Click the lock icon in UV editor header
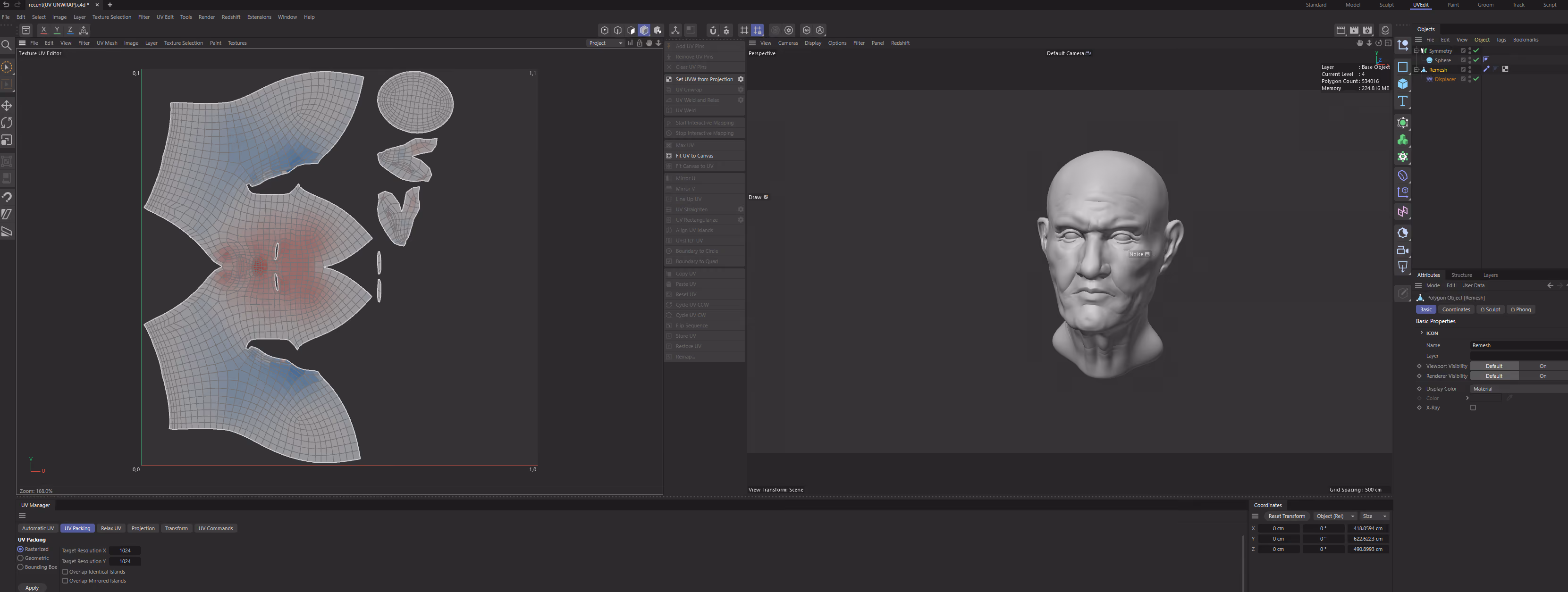Screen dimensions: 1568x592 tap(639, 43)
